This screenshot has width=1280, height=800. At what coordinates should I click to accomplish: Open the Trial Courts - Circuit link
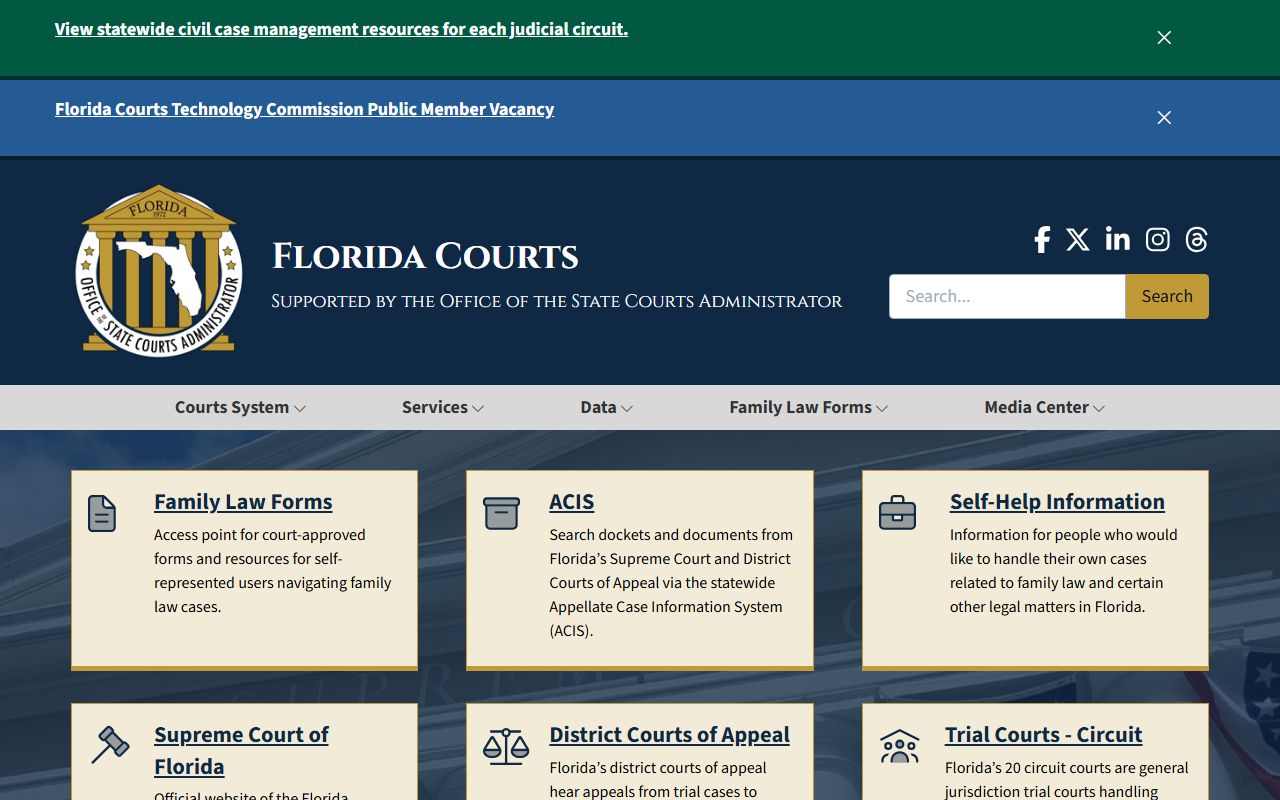1043,735
